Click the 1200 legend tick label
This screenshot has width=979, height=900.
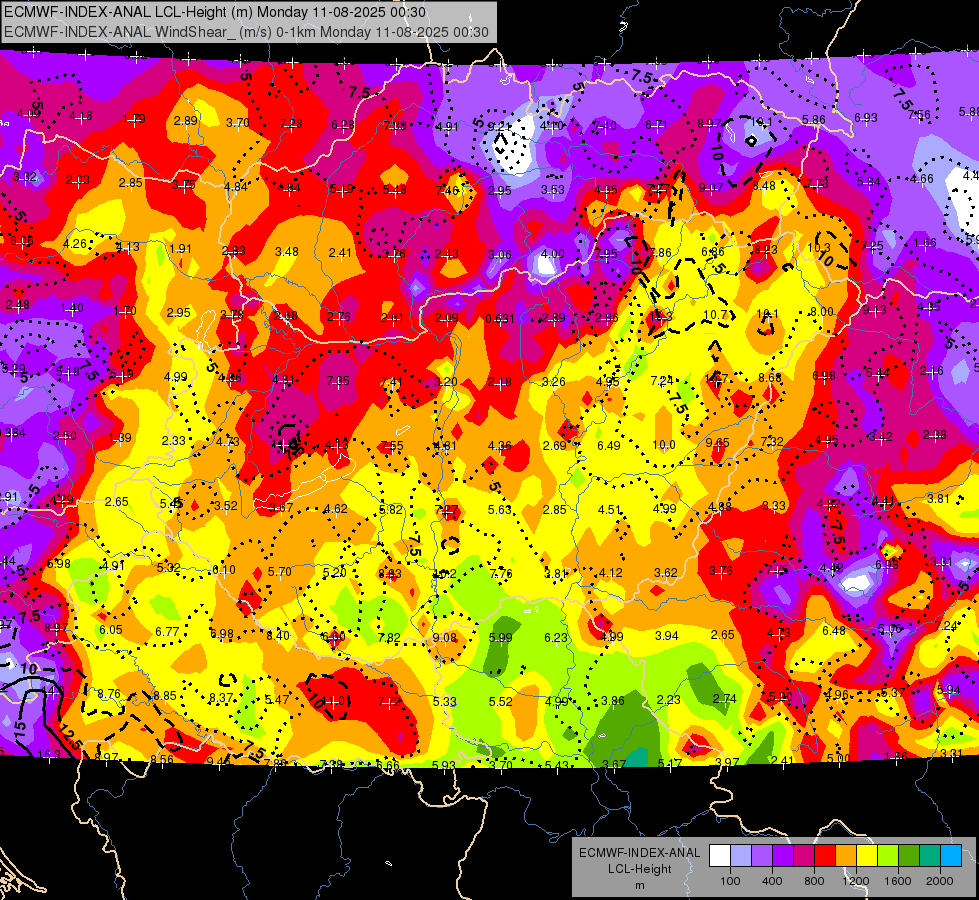tap(855, 881)
